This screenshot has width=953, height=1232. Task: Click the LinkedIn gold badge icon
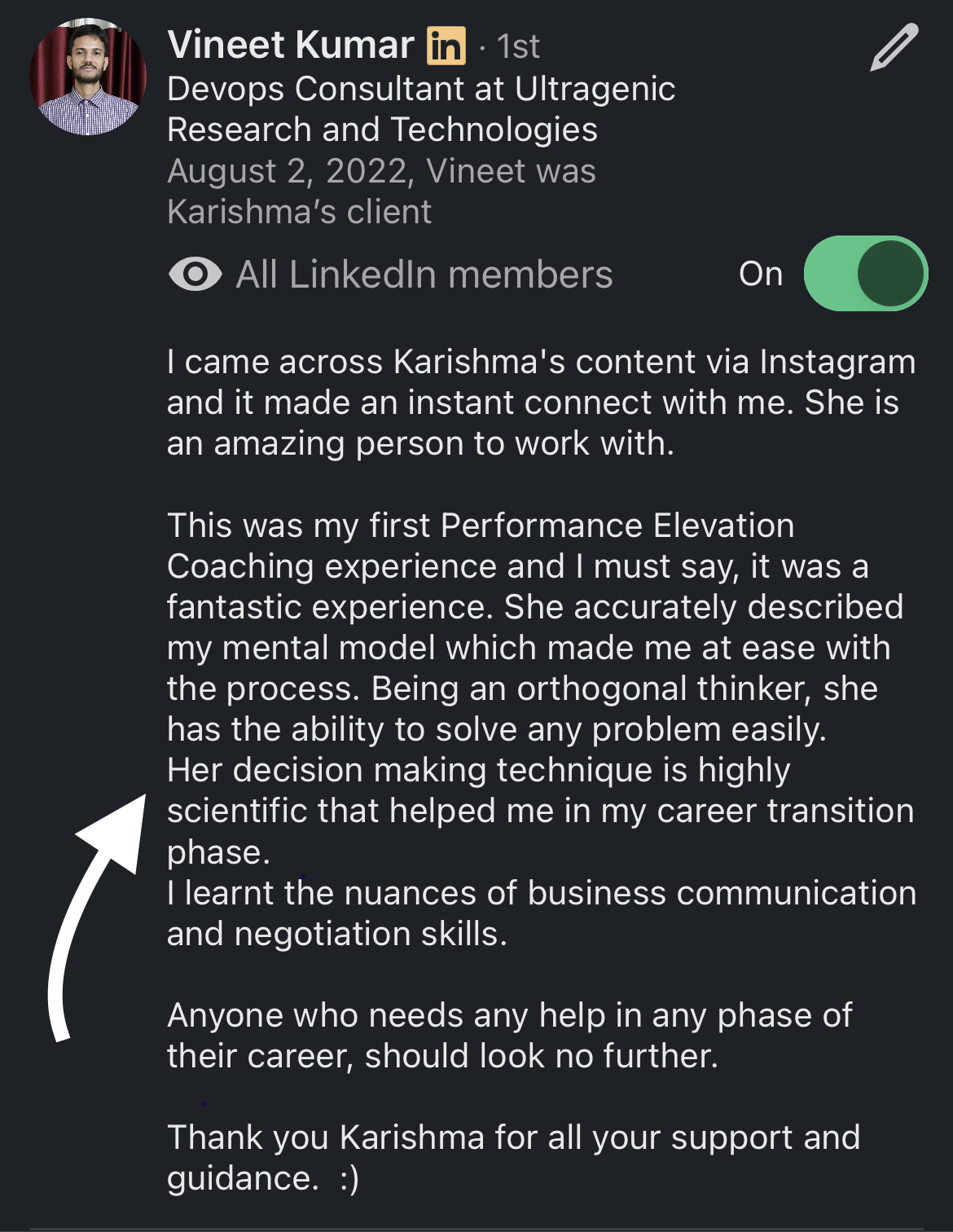446,46
